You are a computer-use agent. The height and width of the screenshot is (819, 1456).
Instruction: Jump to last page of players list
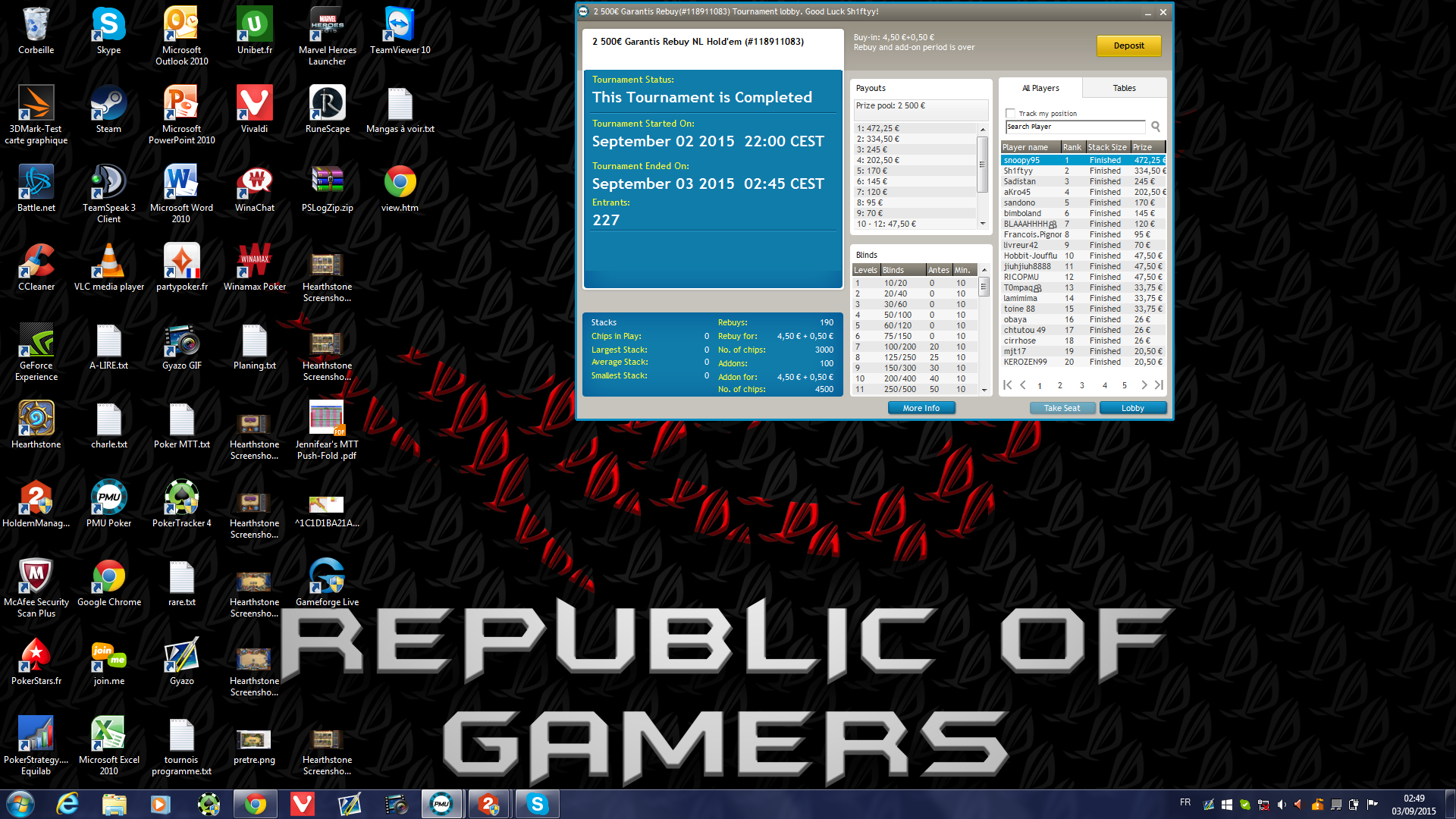pyautogui.click(x=1159, y=385)
